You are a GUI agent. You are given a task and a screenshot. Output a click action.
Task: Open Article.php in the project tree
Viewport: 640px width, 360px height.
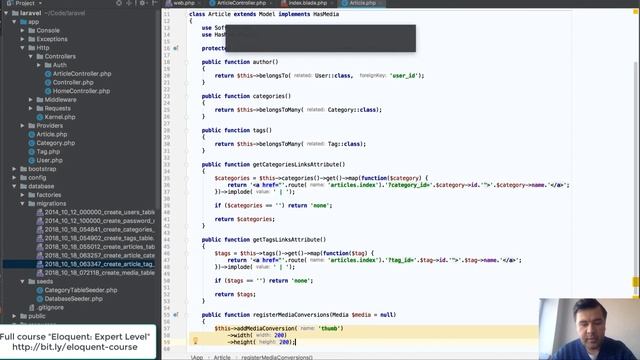51,134
